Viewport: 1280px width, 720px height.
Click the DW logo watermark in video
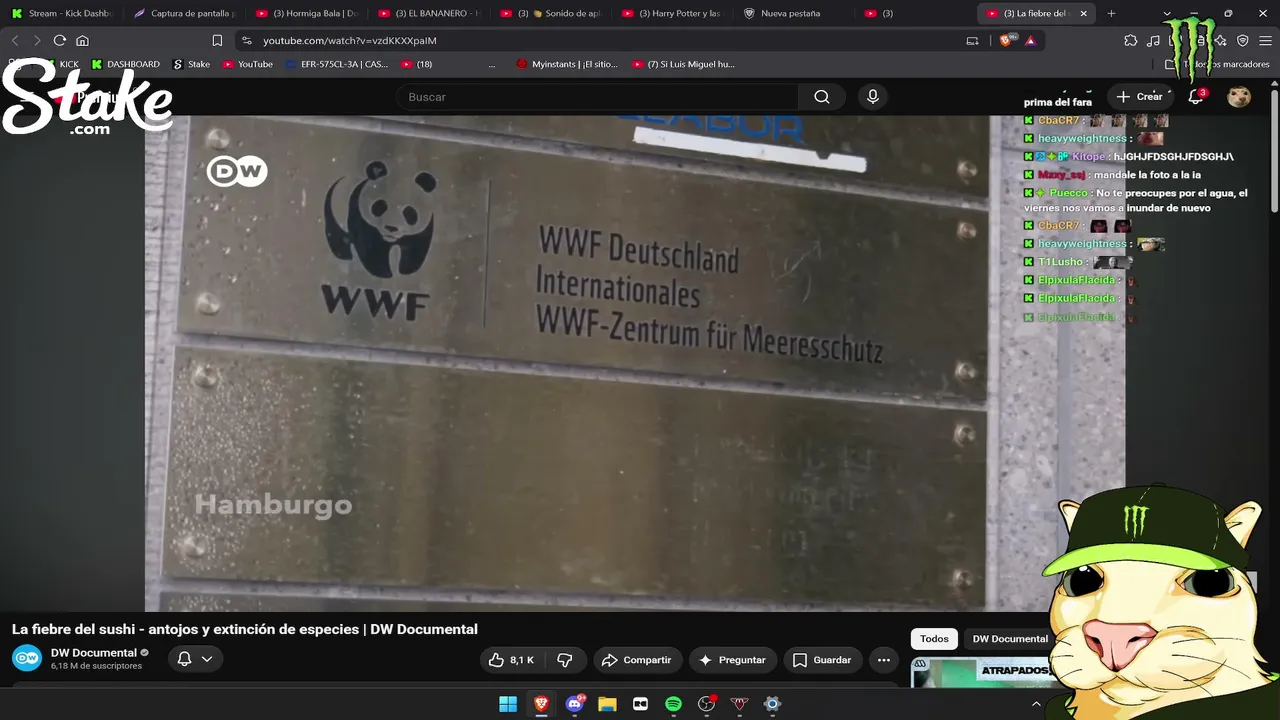click(237, 171)
